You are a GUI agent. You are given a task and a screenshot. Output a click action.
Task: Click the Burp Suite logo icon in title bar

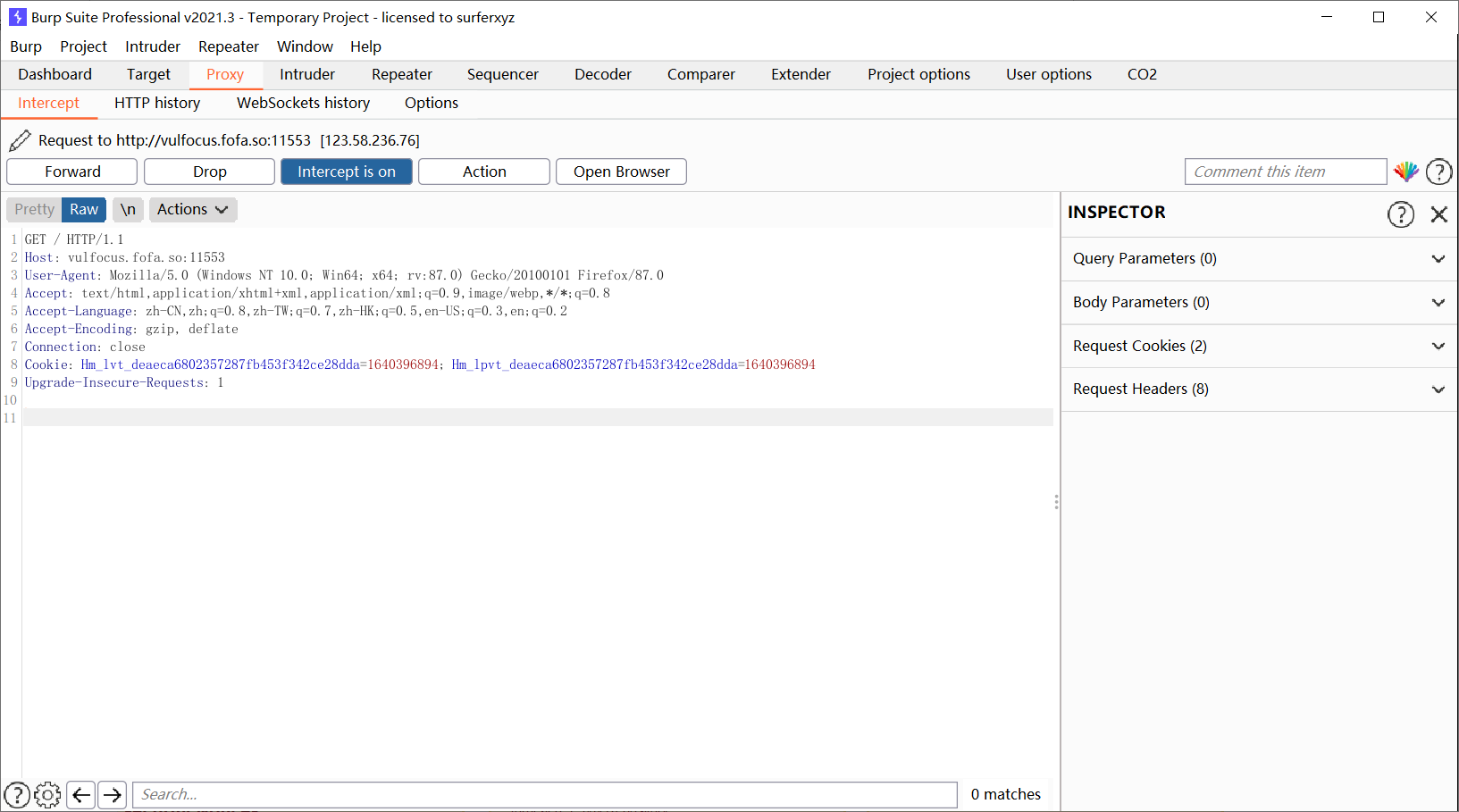[17, 17]
